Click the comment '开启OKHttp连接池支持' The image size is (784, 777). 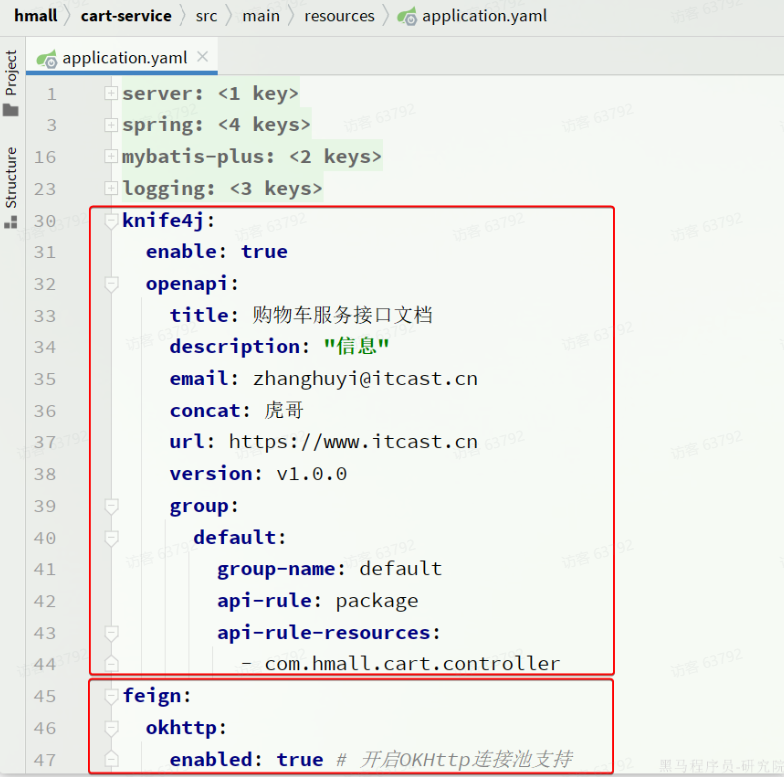coord(466,760)
